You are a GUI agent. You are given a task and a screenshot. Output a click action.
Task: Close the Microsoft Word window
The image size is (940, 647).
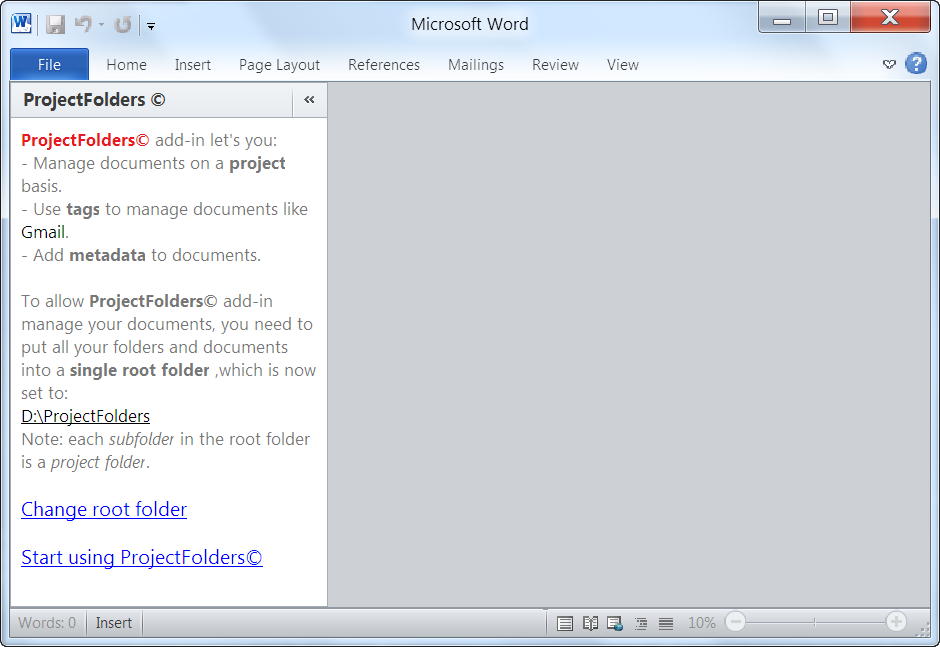pos(890,17)
